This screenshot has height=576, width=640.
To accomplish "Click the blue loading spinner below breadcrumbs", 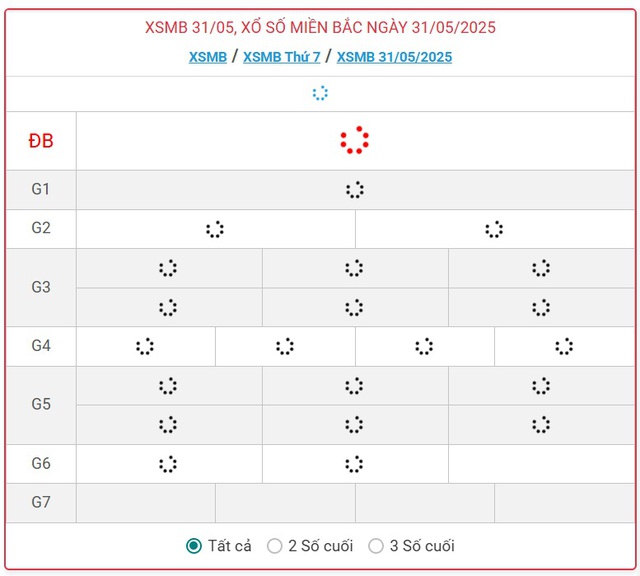I will tap(320, 93).
